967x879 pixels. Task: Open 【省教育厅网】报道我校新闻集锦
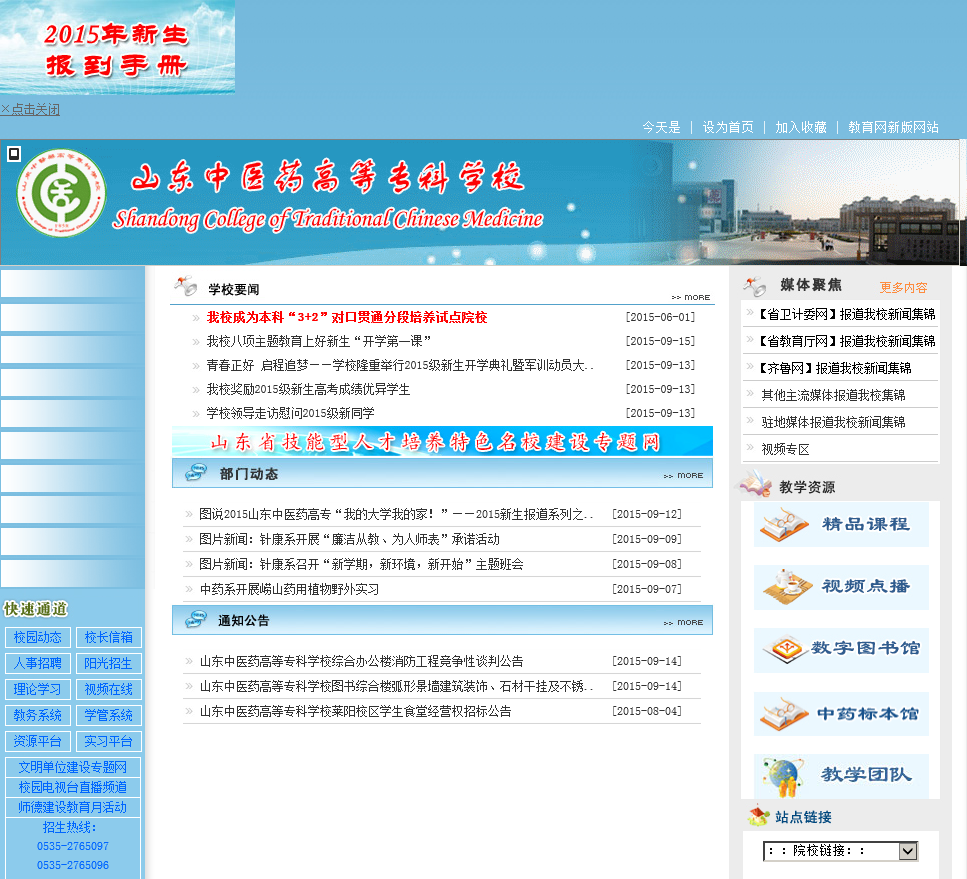click(844, 341)
